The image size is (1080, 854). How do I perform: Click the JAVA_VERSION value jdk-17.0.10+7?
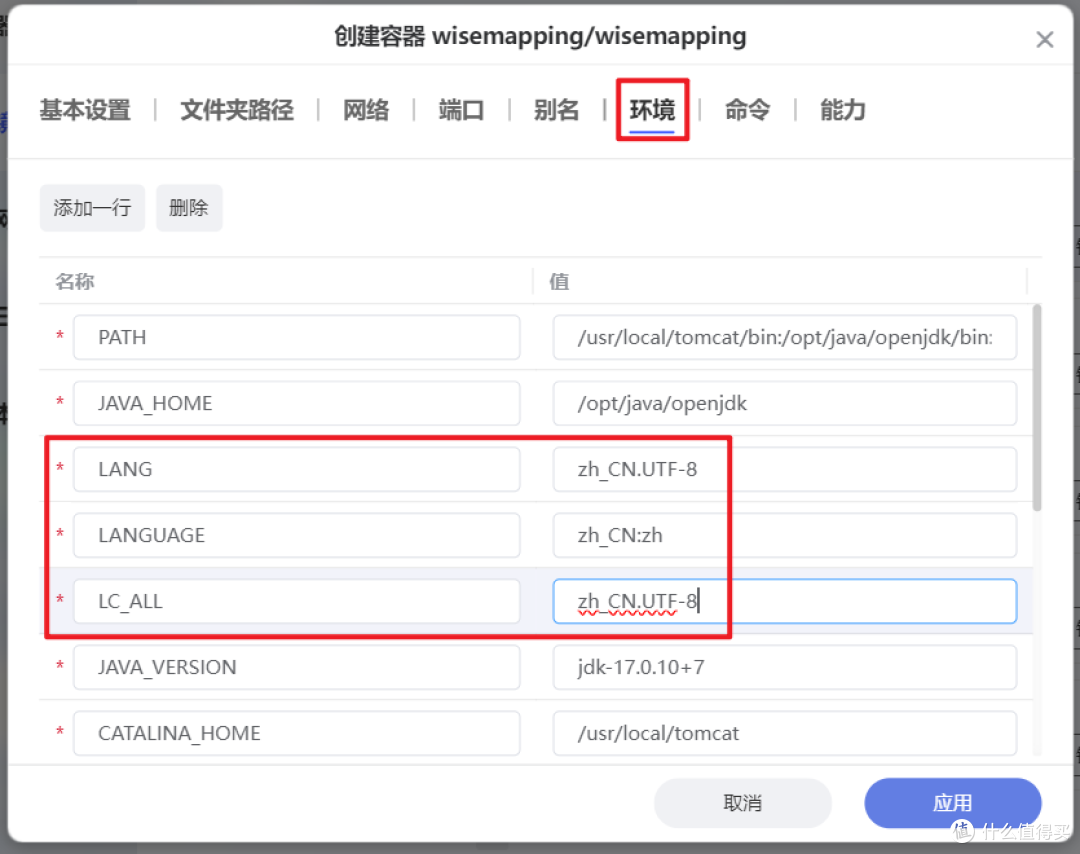pos(784,667)
